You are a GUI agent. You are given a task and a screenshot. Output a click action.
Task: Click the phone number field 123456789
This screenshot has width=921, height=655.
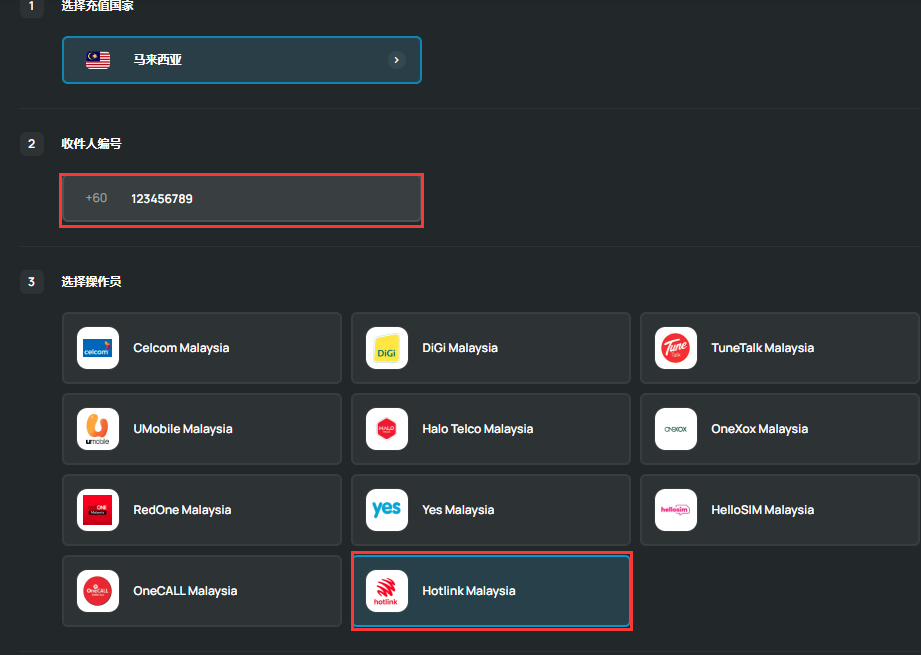[270, 199]
